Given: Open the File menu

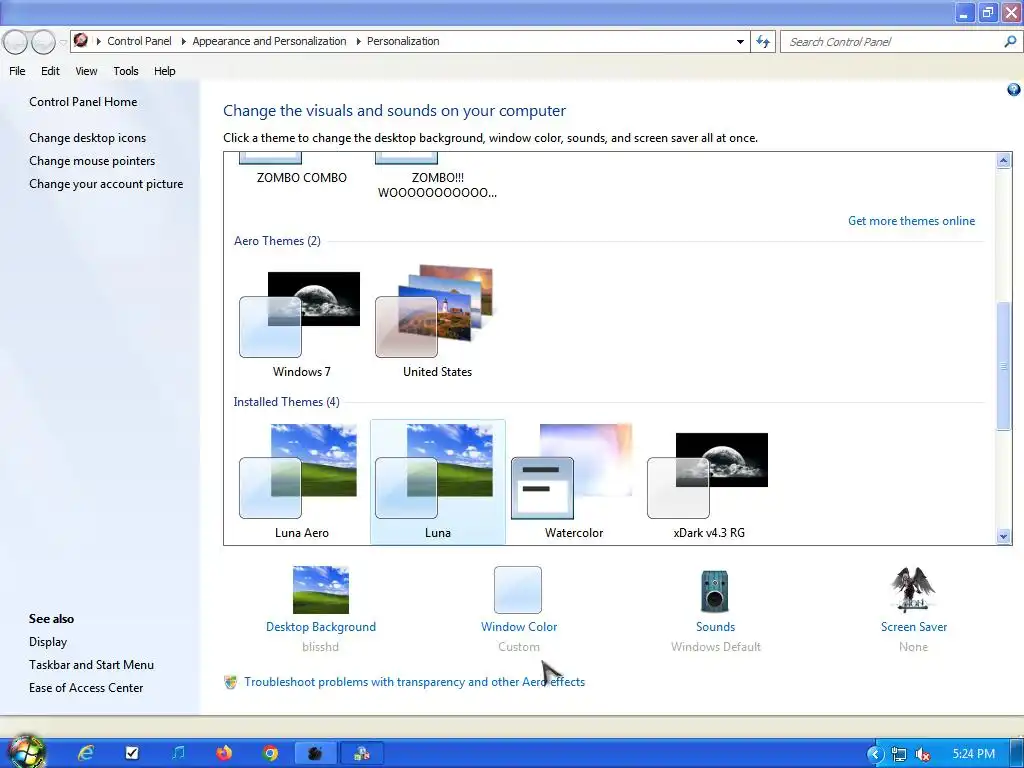Looking at the screenshot, I should 18,71.
